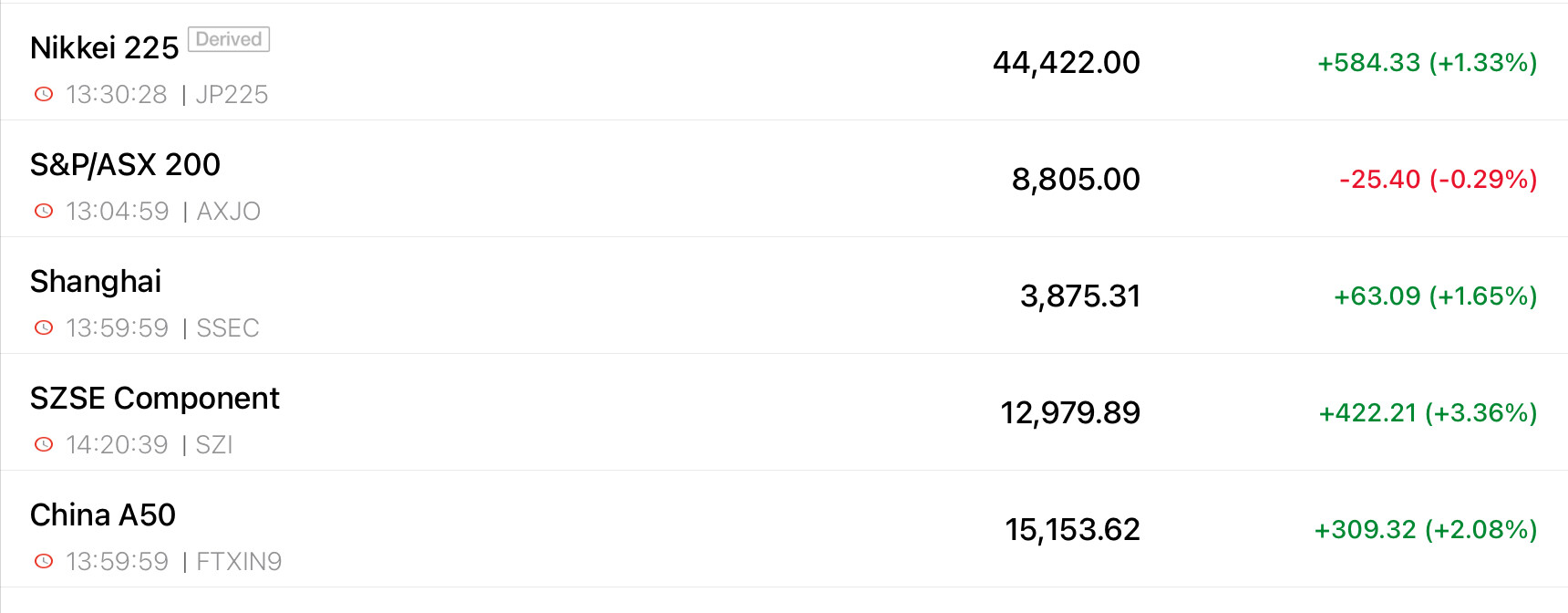Select the S&P/ASX 200 price 8,805.00

pyautogui.click(x=1076, y=179)
